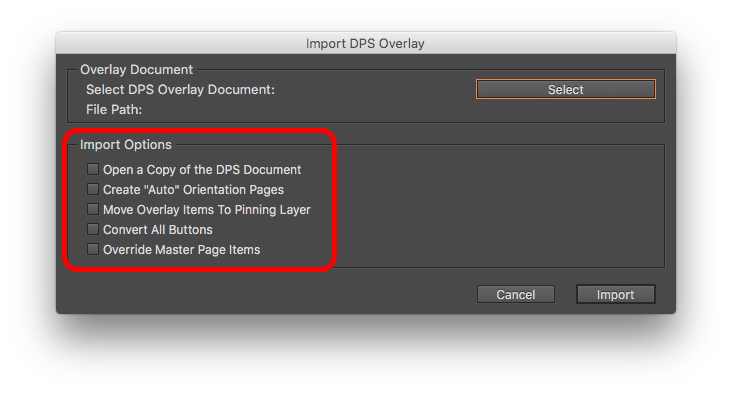This screenshot has height=394, width=732.
Task: Enable Override Master Page Items option
Action: point(93,249)
